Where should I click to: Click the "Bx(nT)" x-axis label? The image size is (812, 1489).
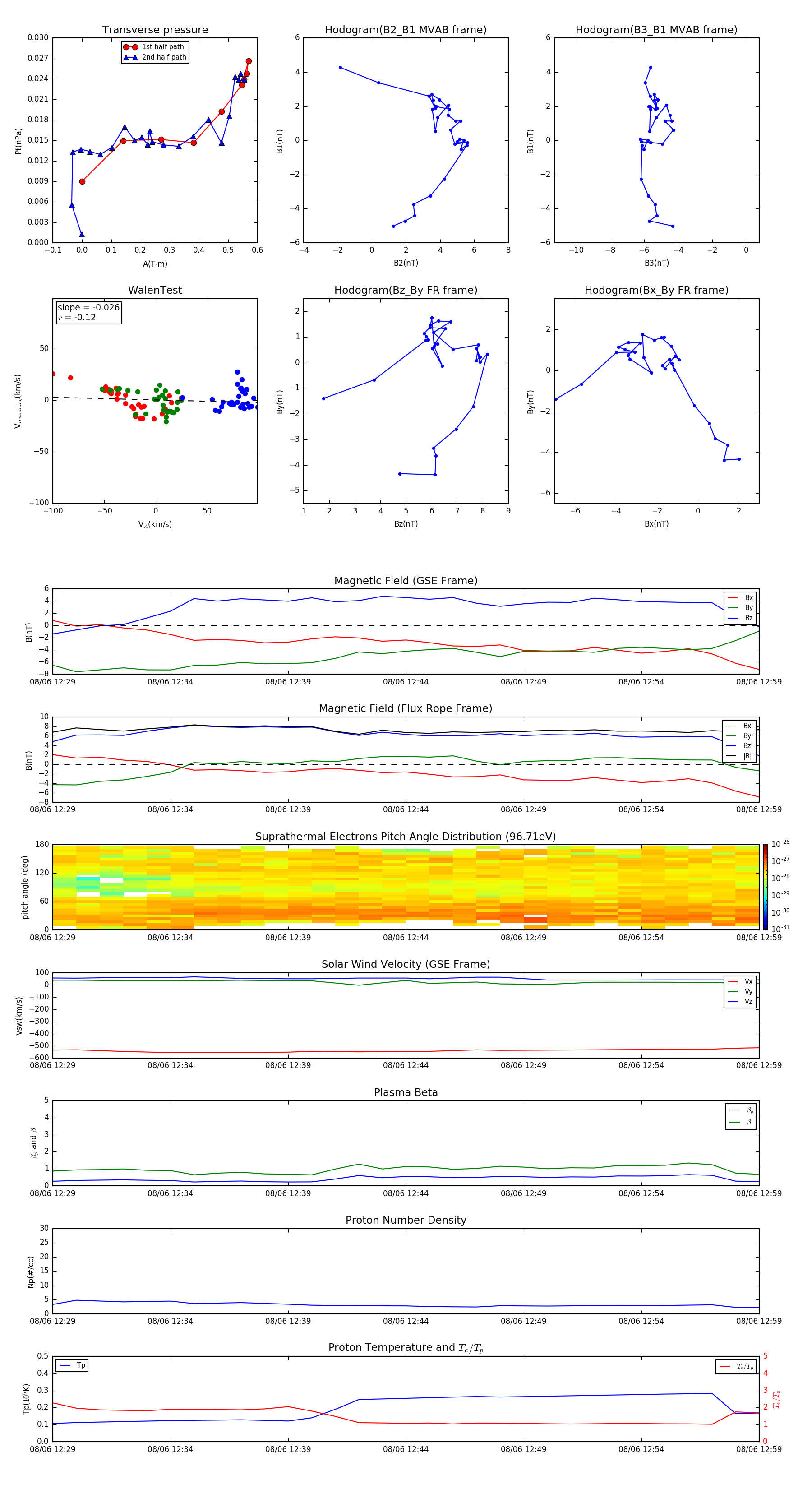[x=656, y=524]
